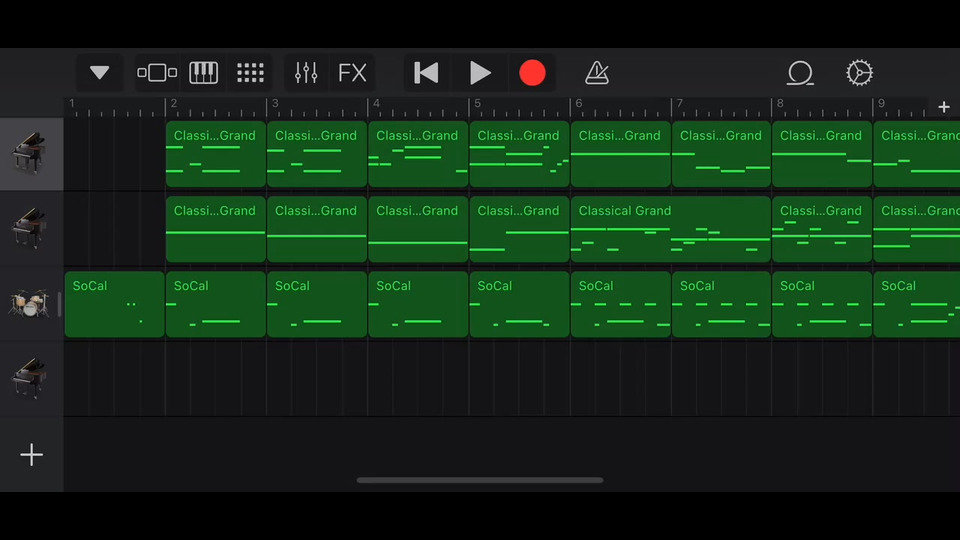The width and height of the screenshot is (960, 540).
Task: Start recording with the red Record button
Action: tap(532, 73)
